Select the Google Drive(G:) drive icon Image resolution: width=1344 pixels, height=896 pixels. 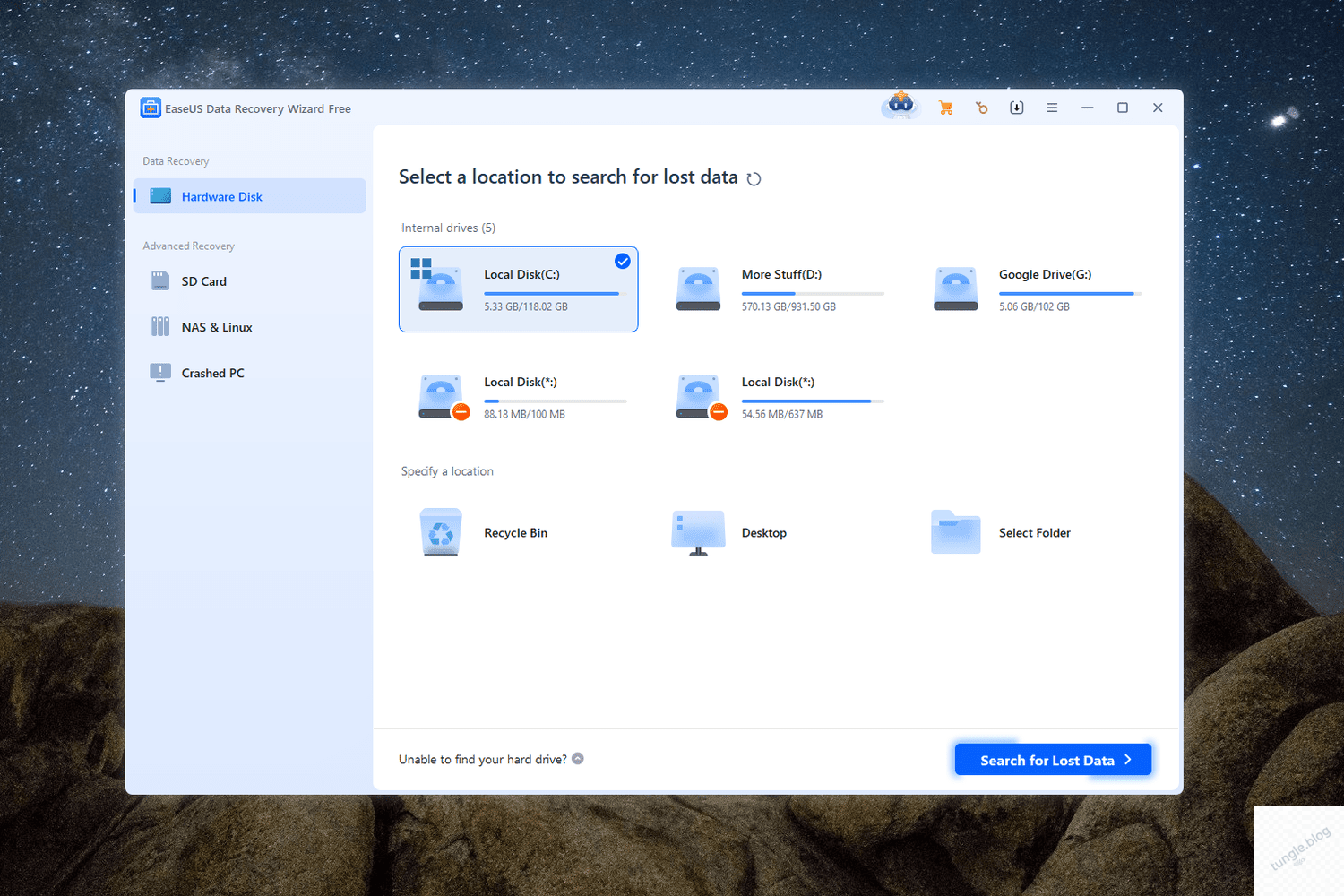pyautogui.click(x=956, y=289)
